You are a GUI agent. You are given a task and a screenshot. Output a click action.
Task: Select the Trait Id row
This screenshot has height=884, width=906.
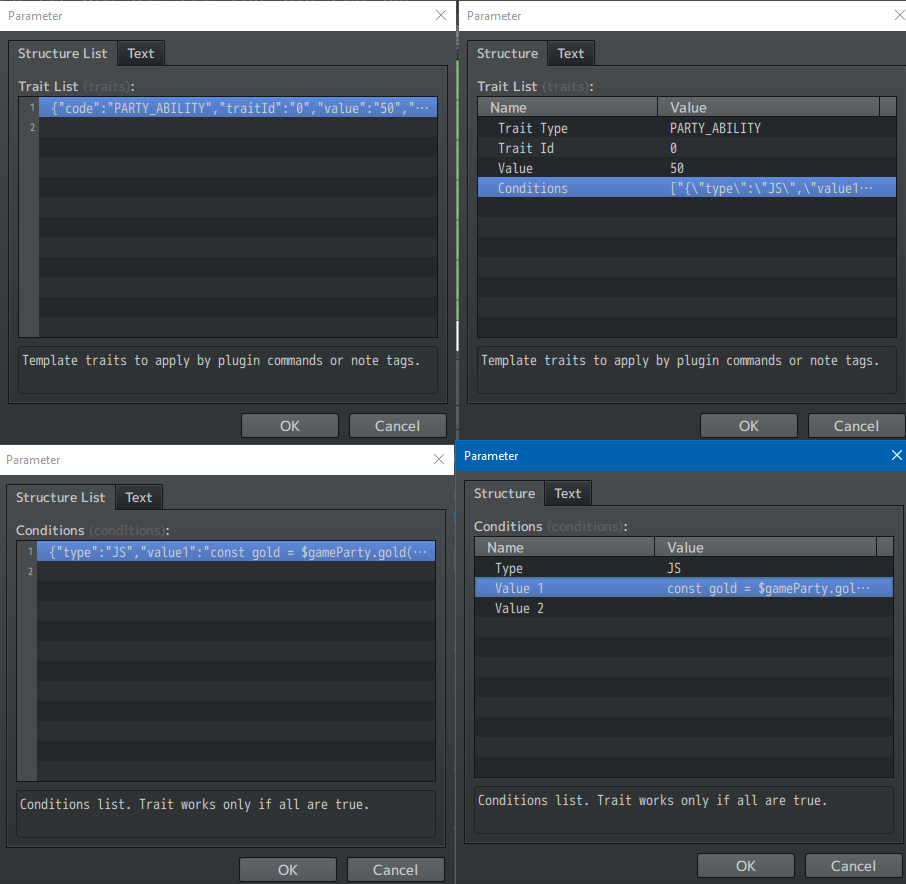[x=686, y=148]
